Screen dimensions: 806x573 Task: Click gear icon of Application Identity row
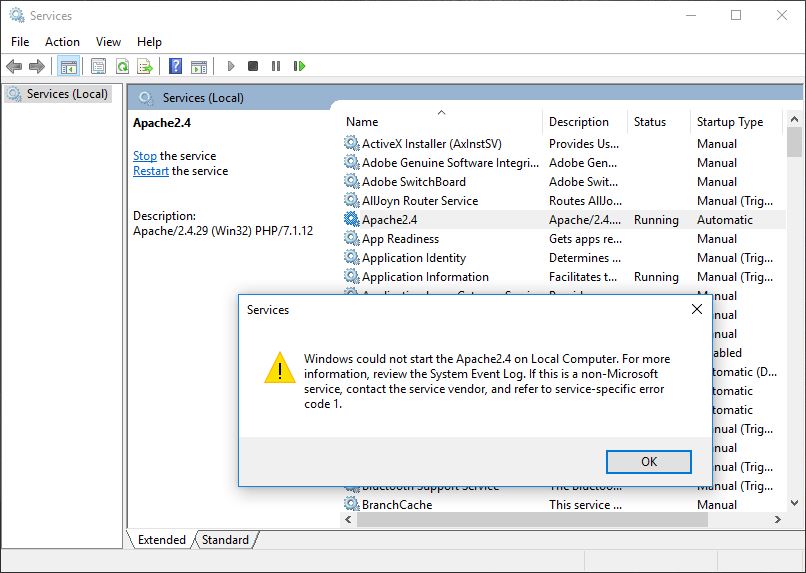pyautogui.click(x=352, y=257)
